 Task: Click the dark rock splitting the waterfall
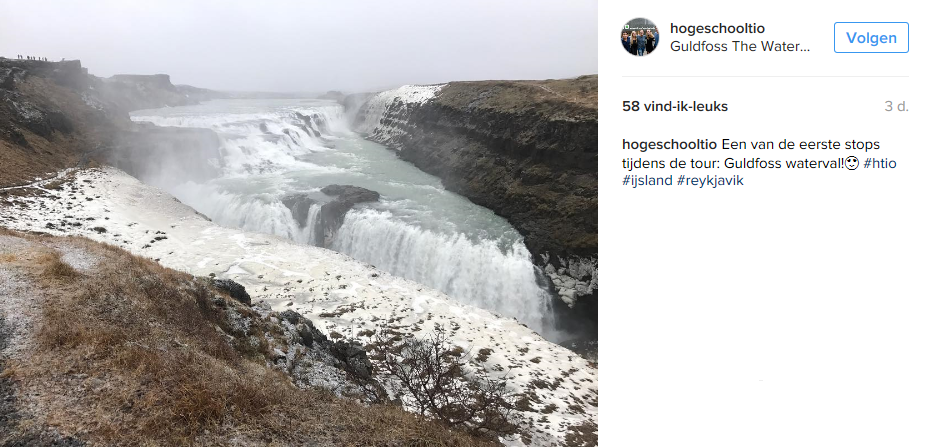pos(332,210)
